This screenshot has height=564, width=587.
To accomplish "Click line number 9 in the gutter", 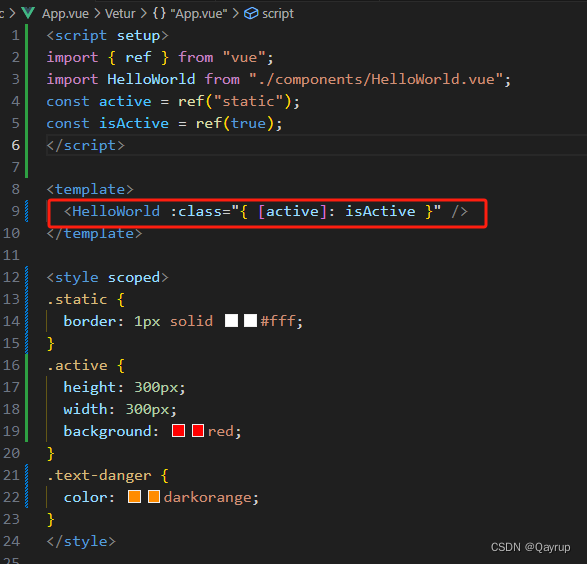I will coord(15,211).
